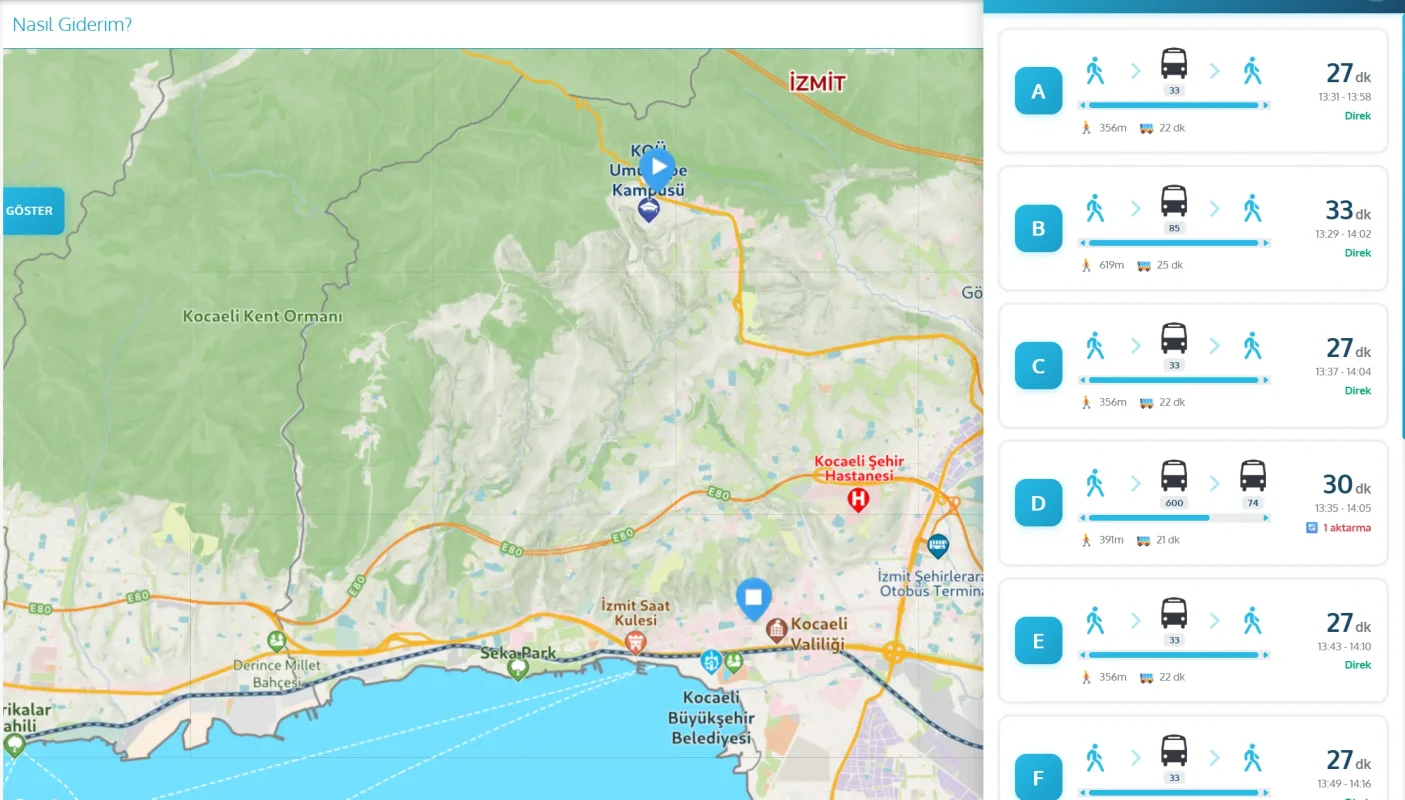Click the "21 dk" bus time
1405x800 pixels.
coord(1168,540)
